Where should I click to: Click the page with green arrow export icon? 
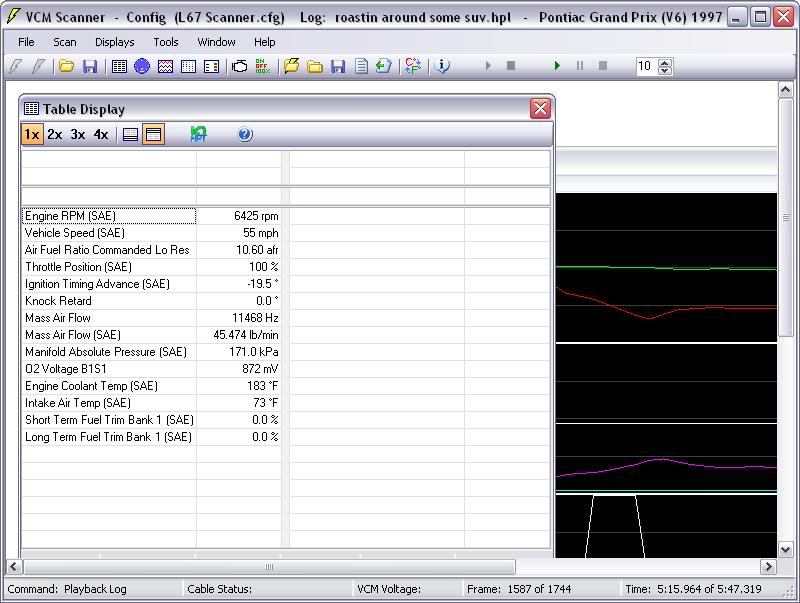pyautogui.click(x=384, y=66)
